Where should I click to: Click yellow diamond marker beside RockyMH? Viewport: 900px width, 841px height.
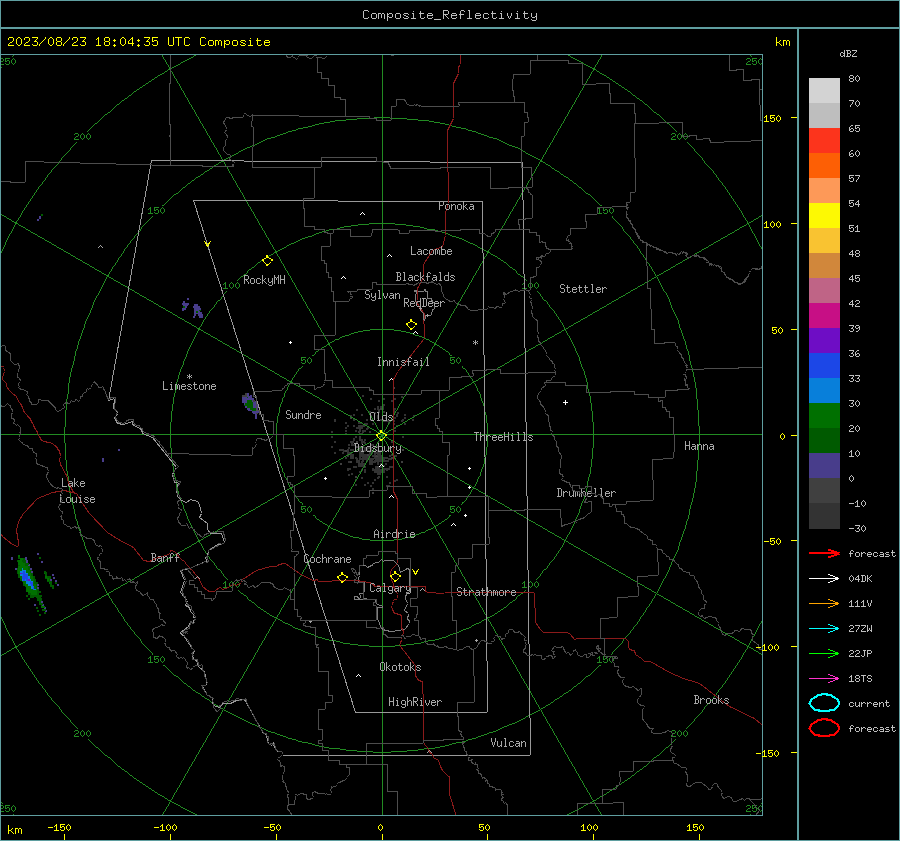click(267, 261)
